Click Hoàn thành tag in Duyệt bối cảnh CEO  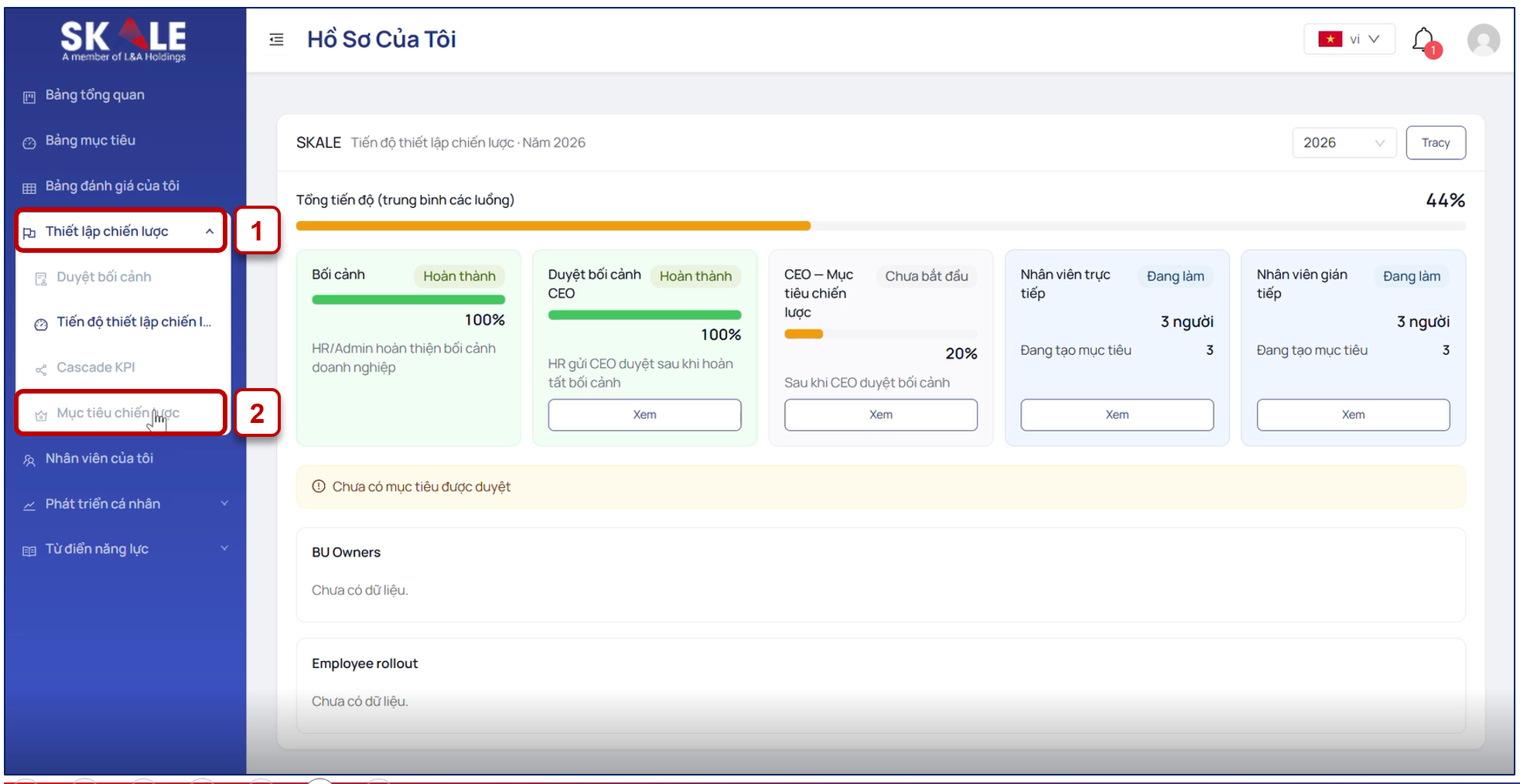[695, 276]
